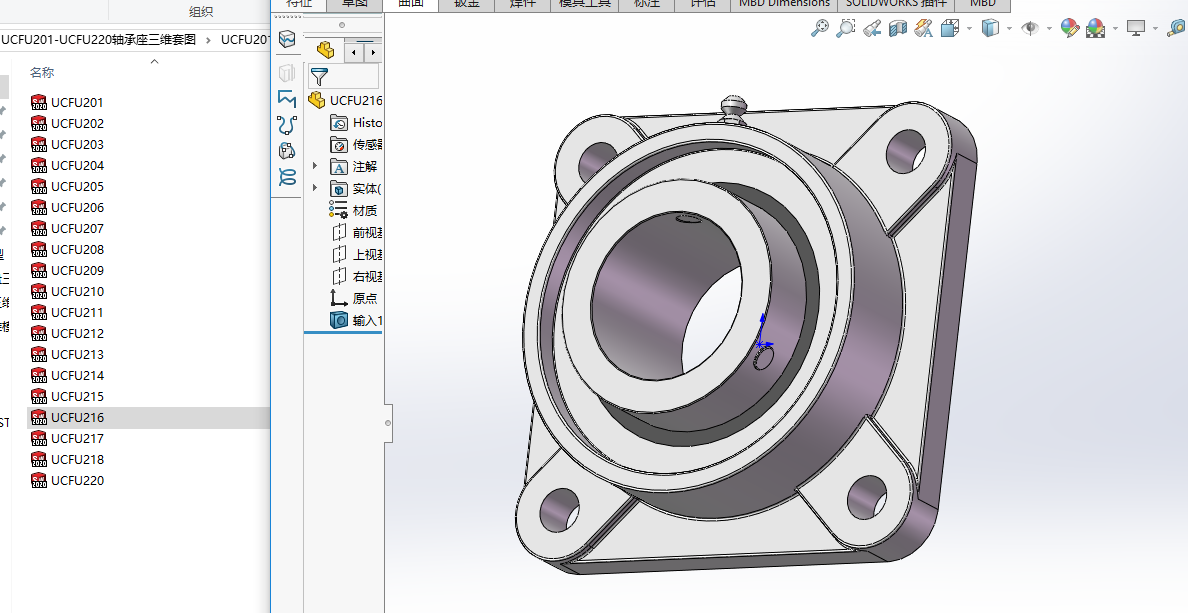The image size is (1188, 613).
Task: Open the Display Style dropdown arrow
Action: click(x=1009, y=29)
